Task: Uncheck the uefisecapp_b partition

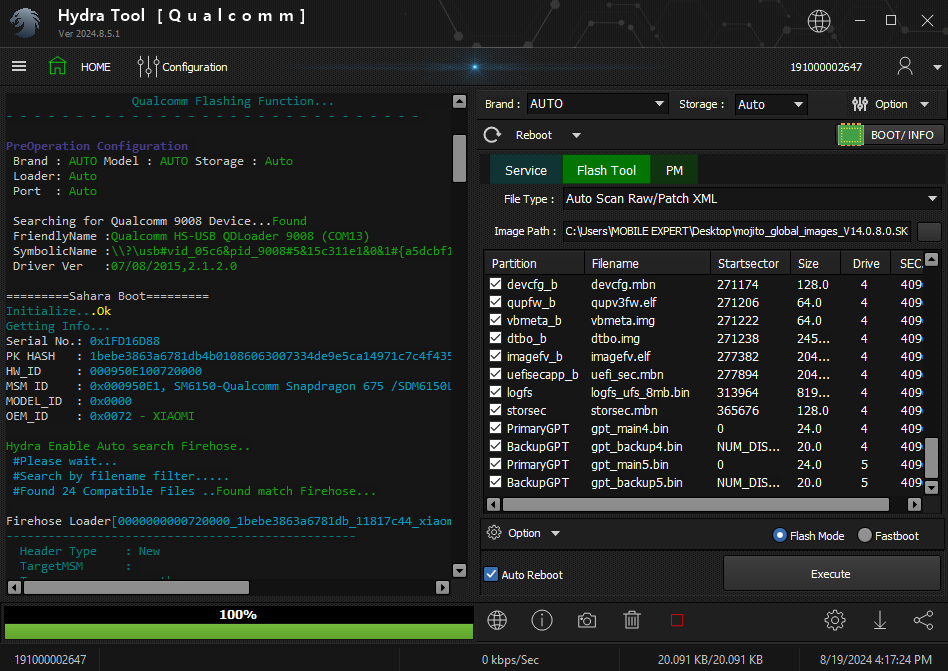Action: tap(495, 374)
